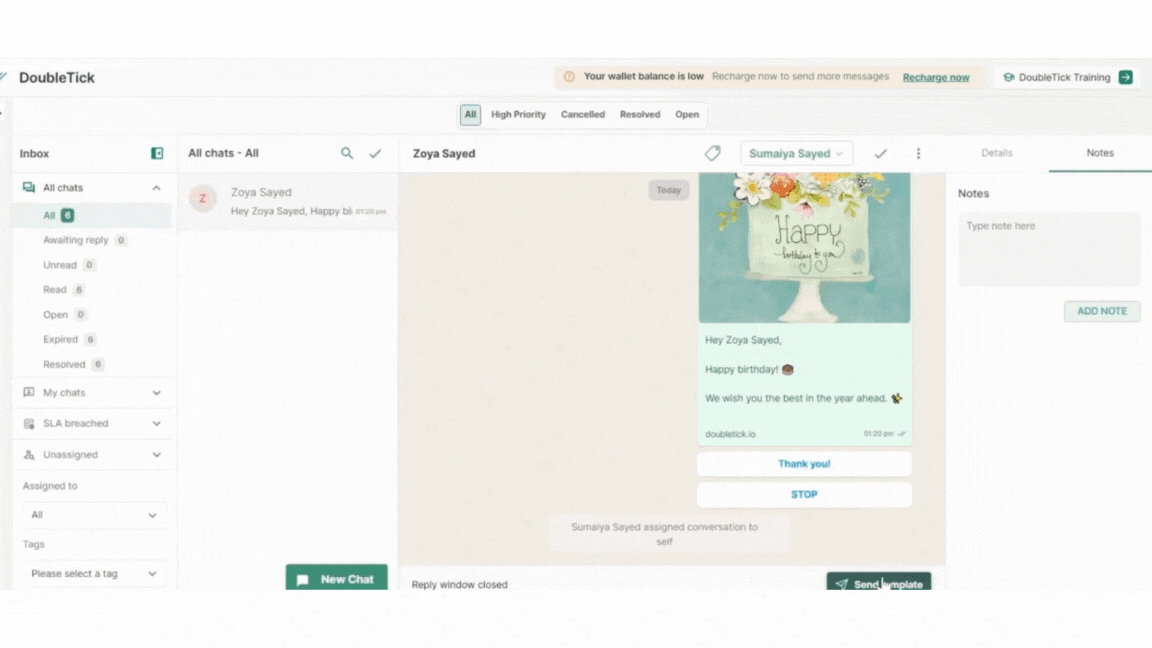The height and width of the screenshot is (648, 1152).
Task: Click the Recharge now link
Action: click(935, 78)
